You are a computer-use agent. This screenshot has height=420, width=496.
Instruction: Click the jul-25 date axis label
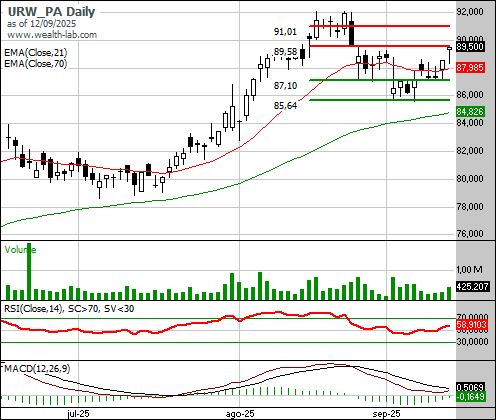(78, 414)
